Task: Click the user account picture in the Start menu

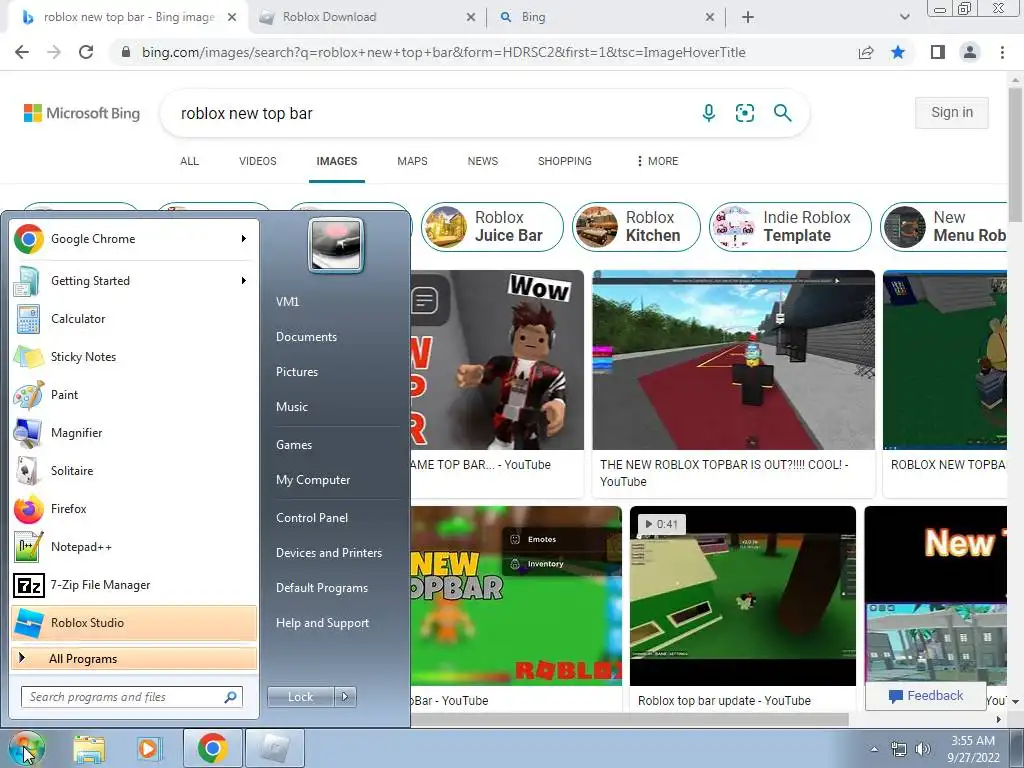Action: coord(336,245)
